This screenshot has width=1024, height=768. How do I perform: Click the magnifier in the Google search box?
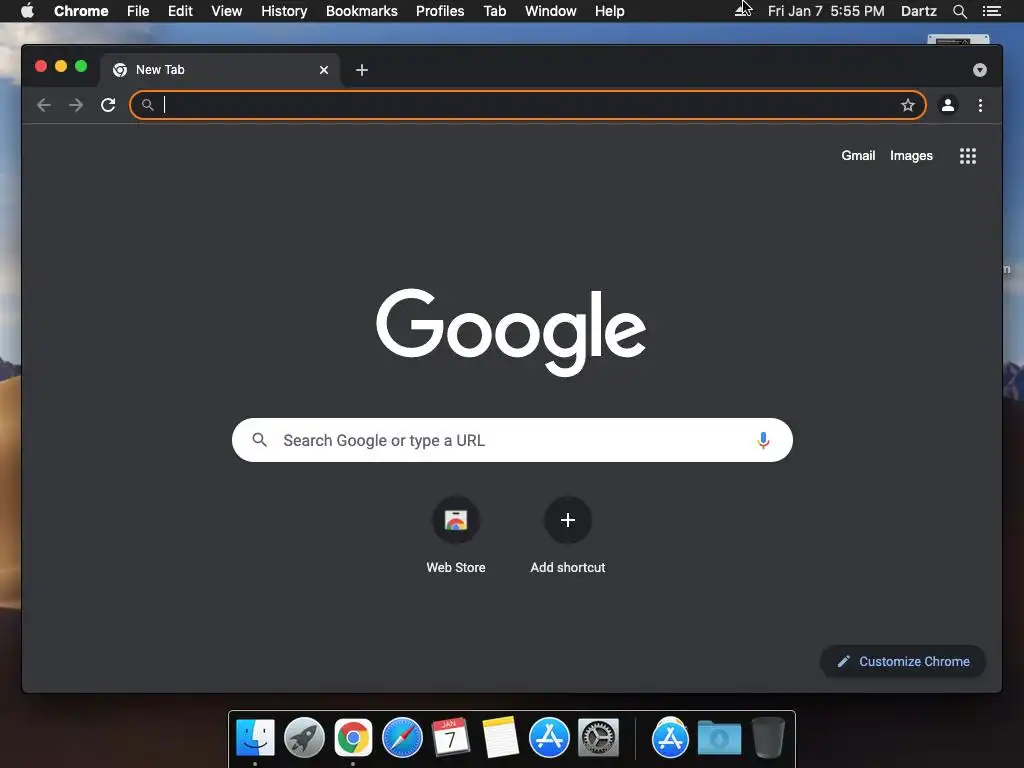pos(259,440)
